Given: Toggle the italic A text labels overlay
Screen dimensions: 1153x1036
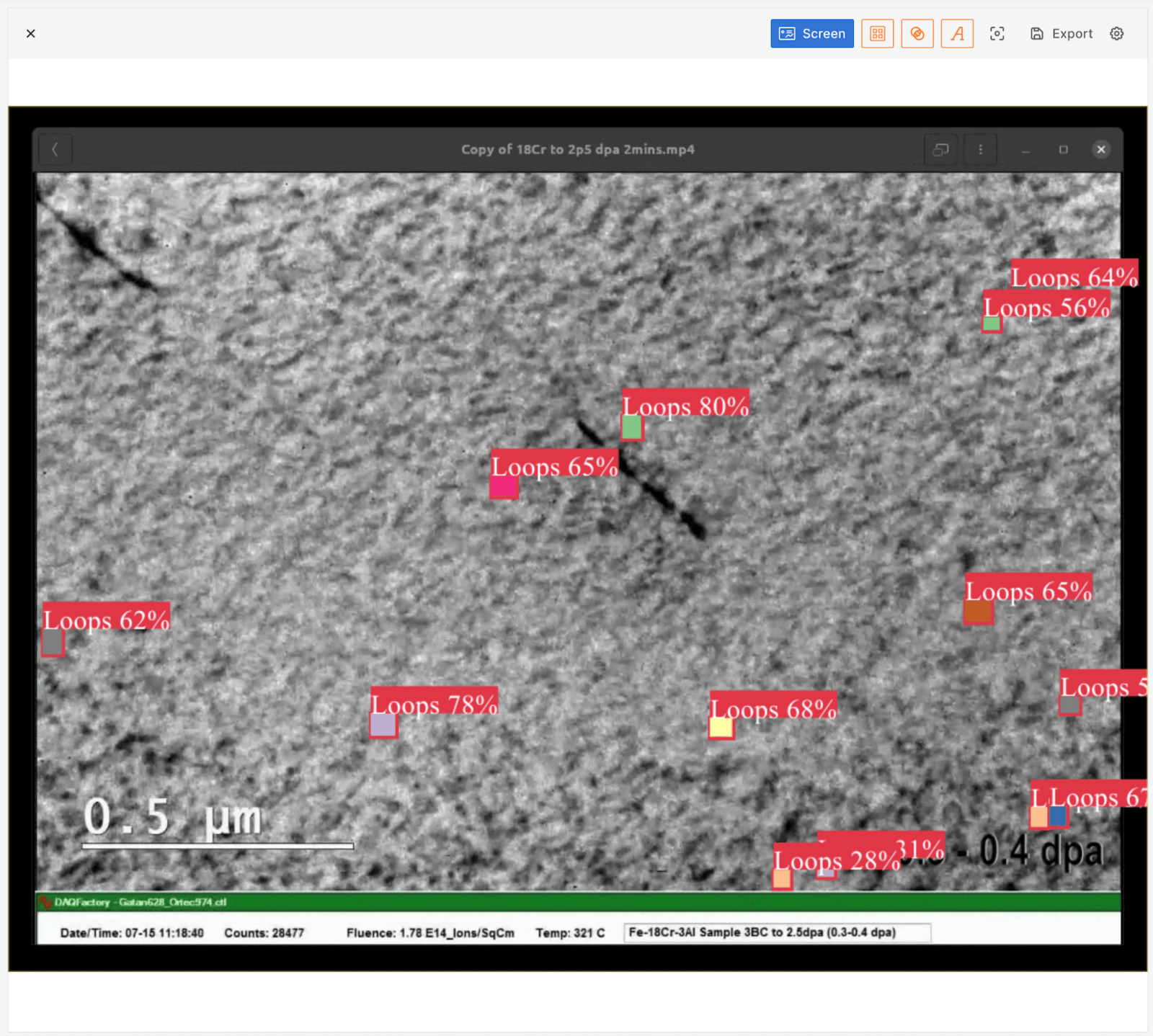Looking at the screenshot, I should (957, 34).
